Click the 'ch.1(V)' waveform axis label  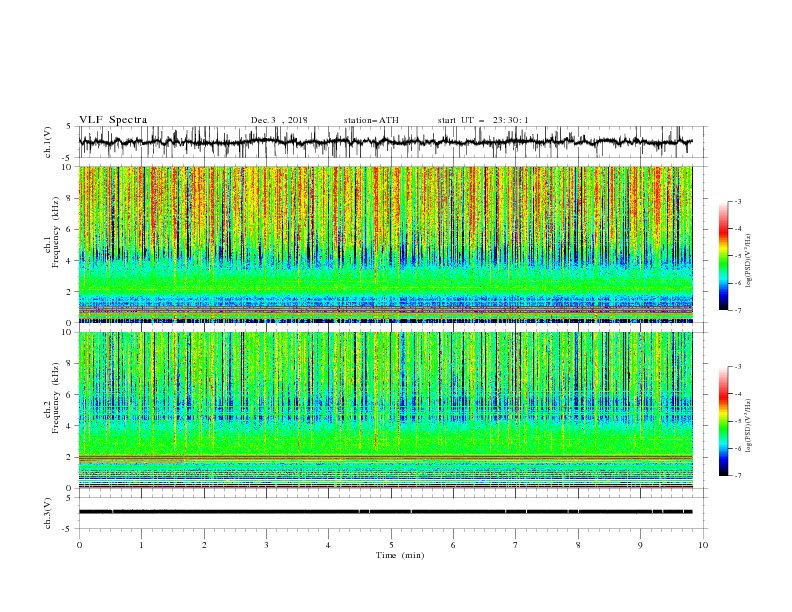coord(48,142)
